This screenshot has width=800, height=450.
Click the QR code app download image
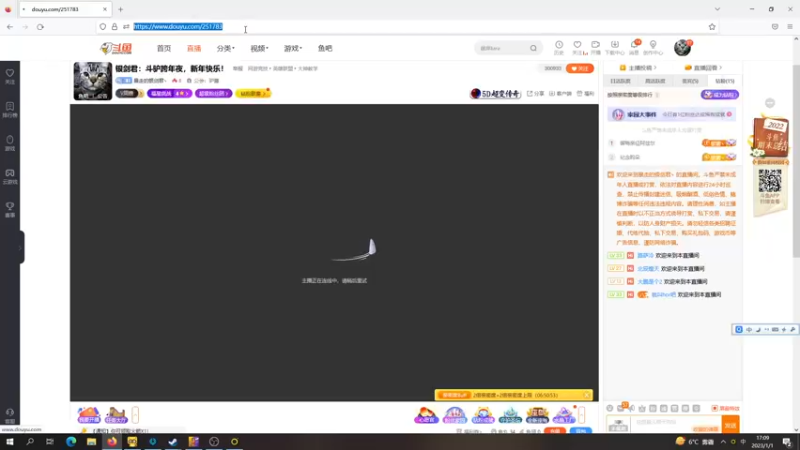[x=770, y=180]
